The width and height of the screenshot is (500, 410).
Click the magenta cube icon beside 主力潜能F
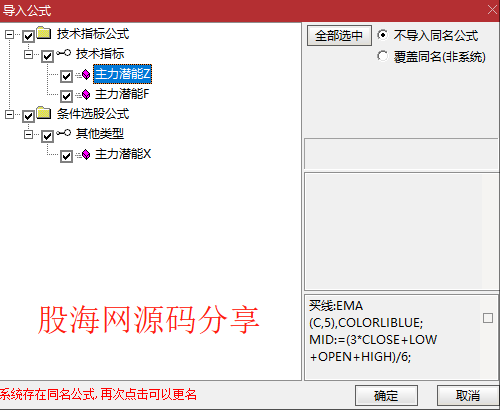(x=86, y=95)
